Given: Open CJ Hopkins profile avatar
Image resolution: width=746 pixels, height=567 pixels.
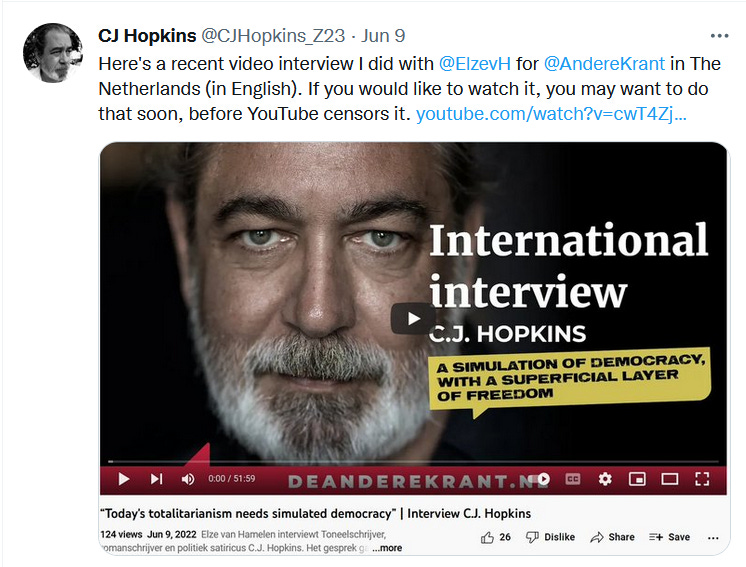Looking at the screenshot, I should click(x=52, y=52).
